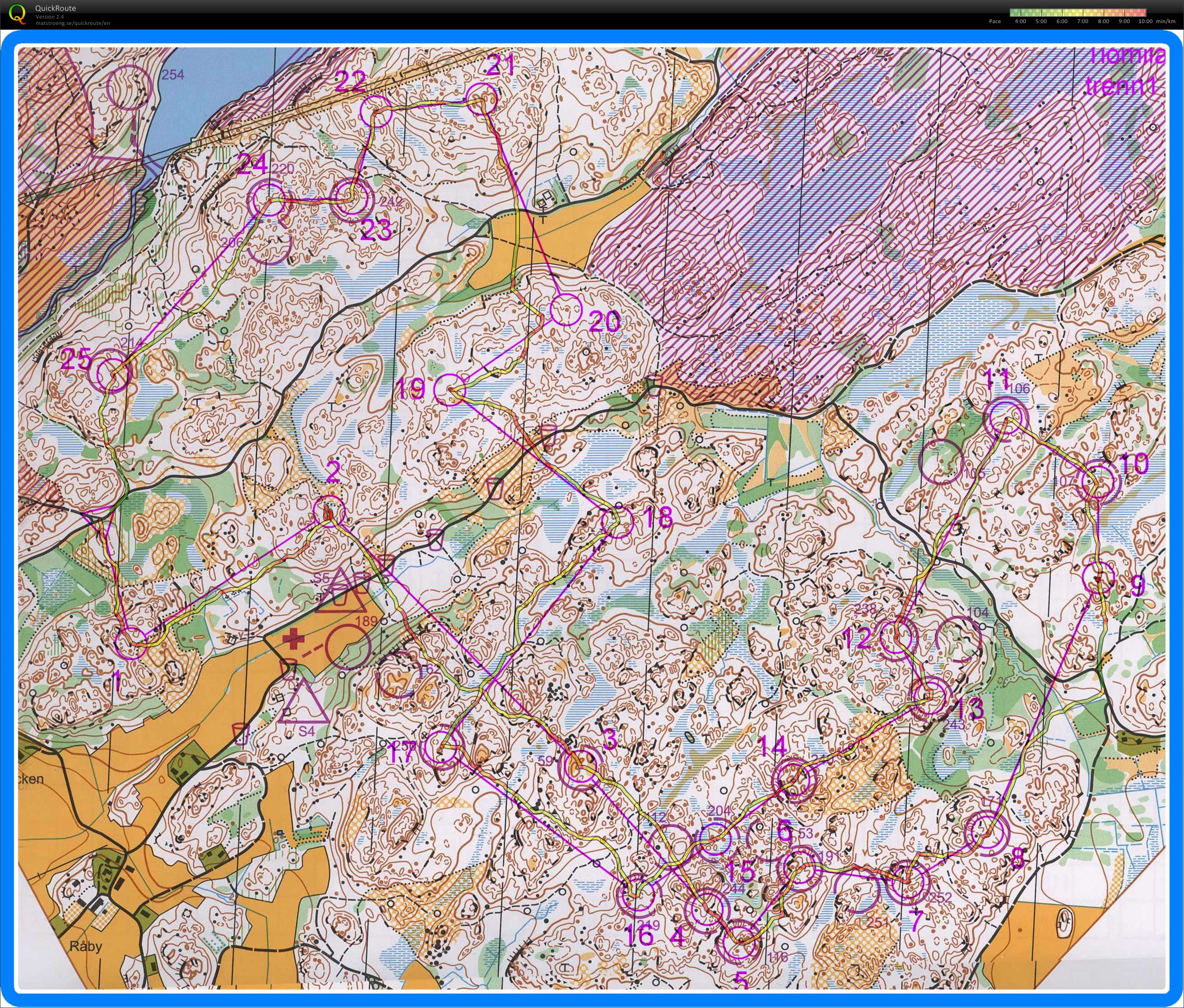Click the 10:00 pace value
Screen dimensions: 1184x1008
click(x=1145, y=22)
